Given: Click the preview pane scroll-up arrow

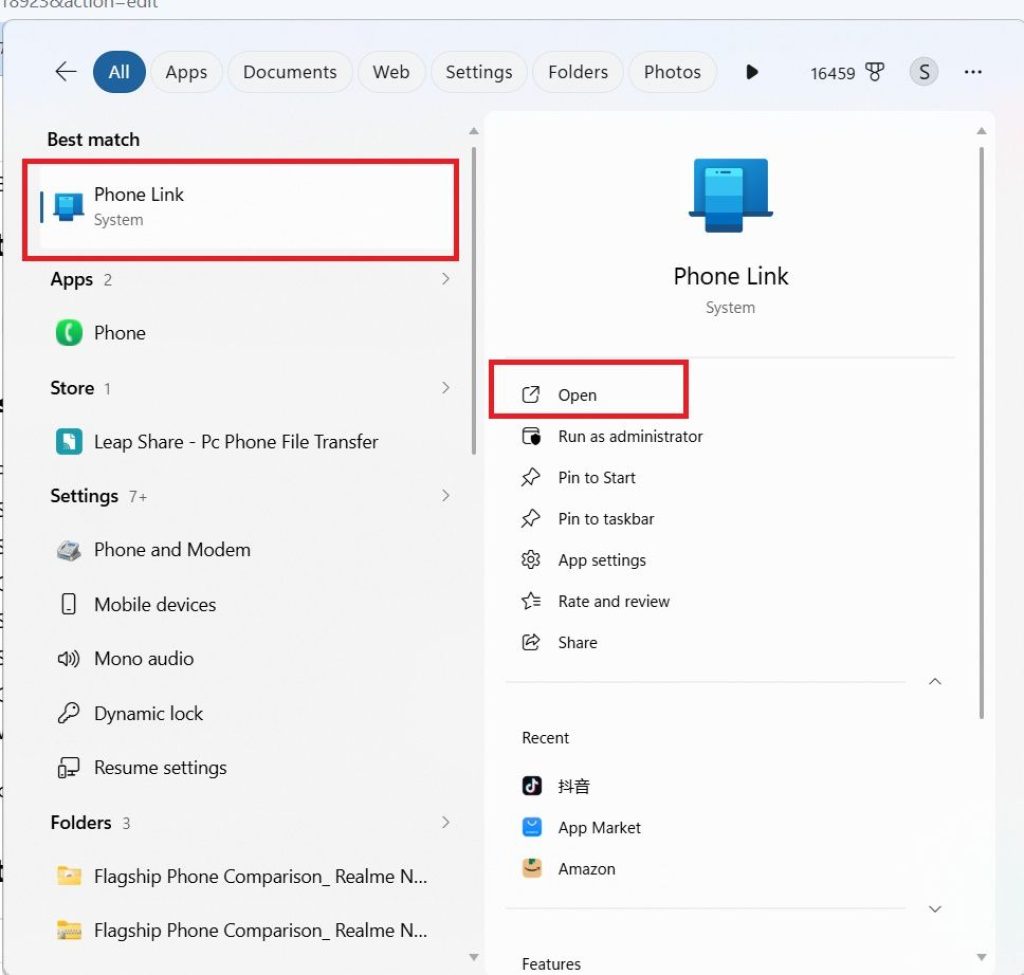Looking at the screenshot, I should (982, 131).
